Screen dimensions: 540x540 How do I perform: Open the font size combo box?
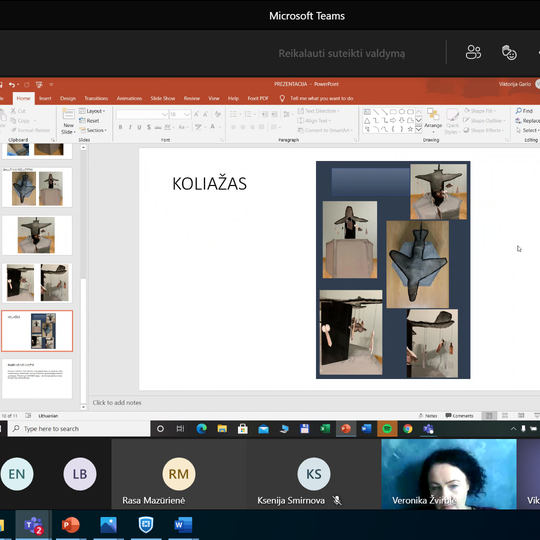pos(180,114)
